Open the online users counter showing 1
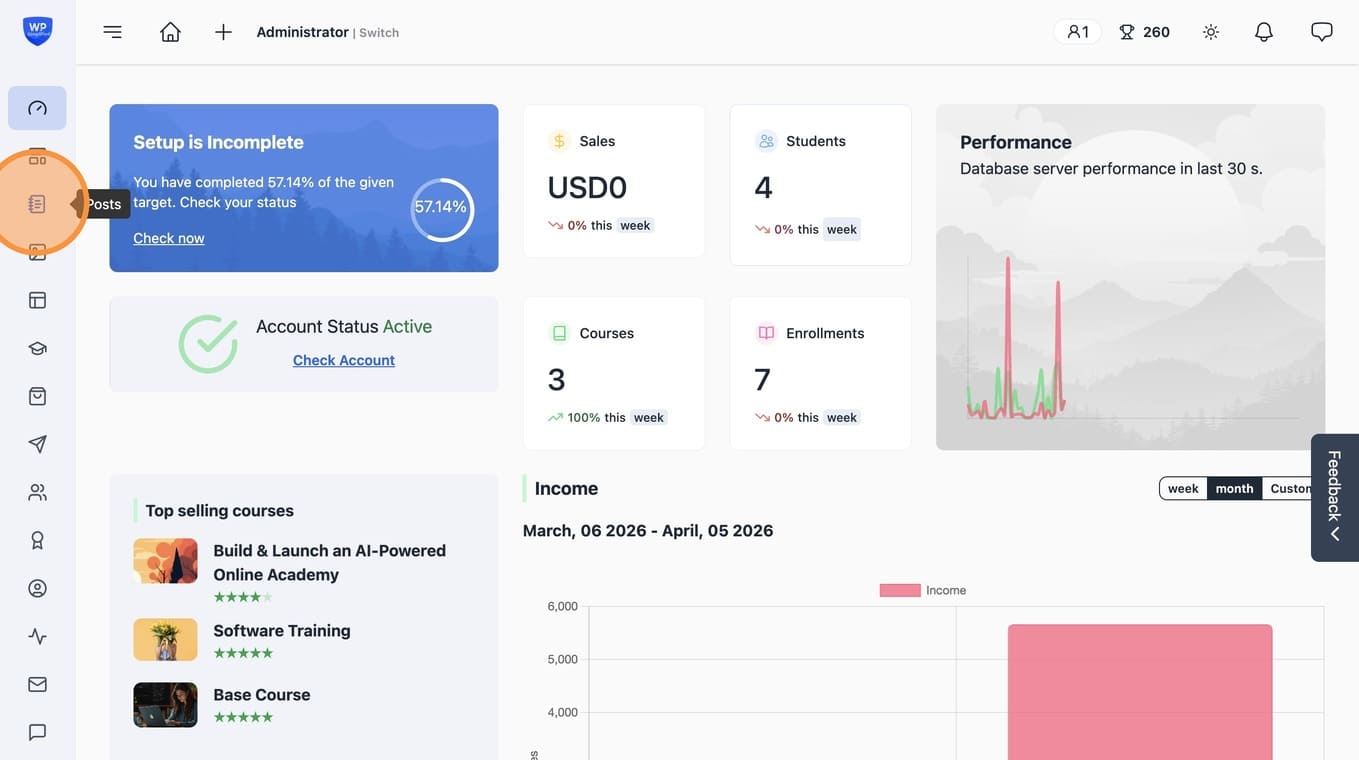This screenshot has width=1359, height=760. click(x=1077, y=32)
